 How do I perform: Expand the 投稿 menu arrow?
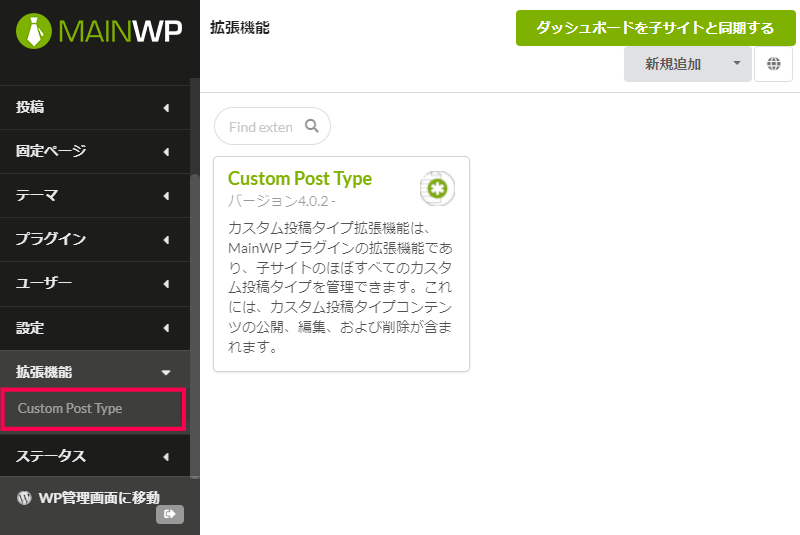pyautogui.click(x=166, y=108)
